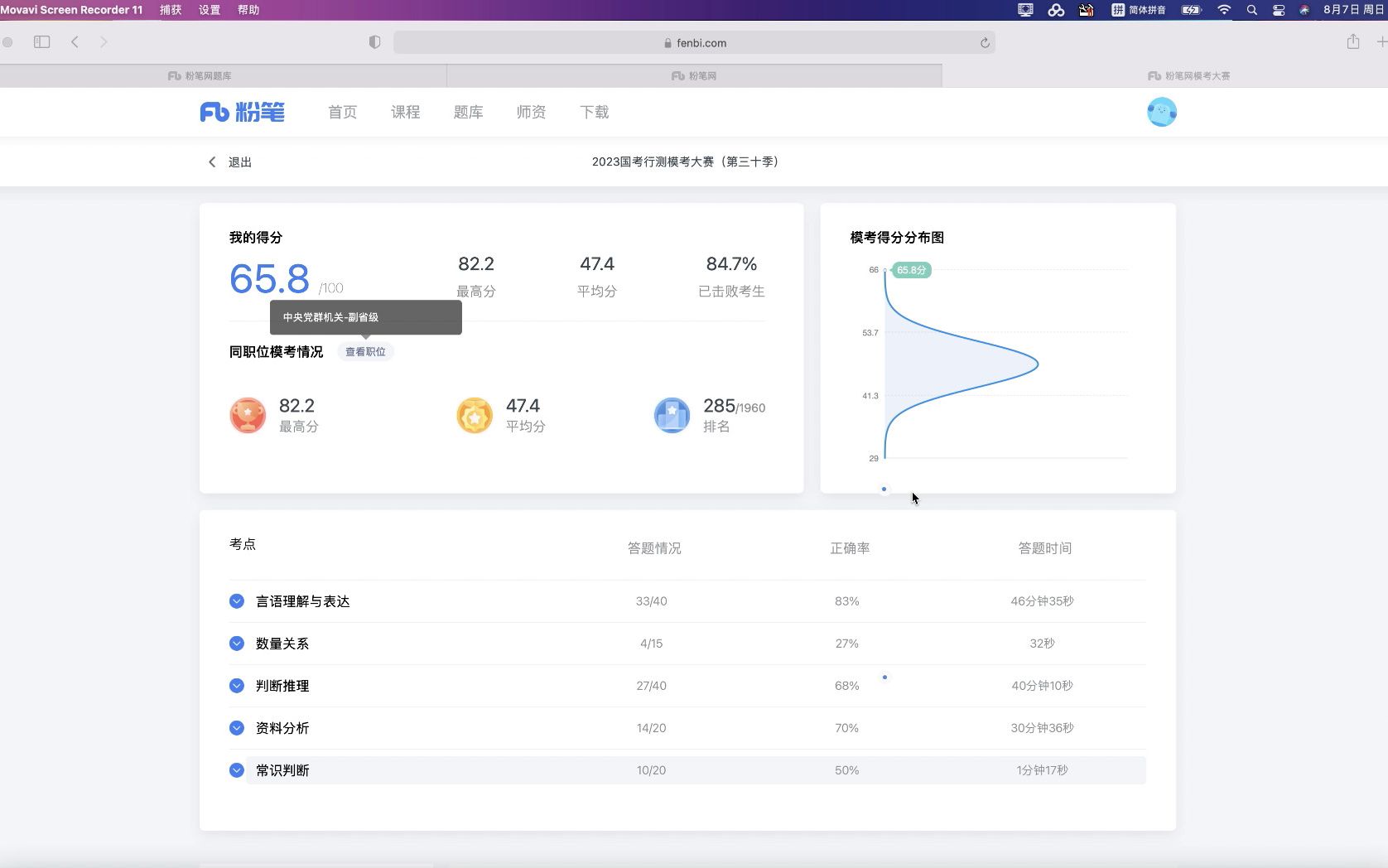1388x868 pixels.
Task: Click the 正确率 column header
Action: [x=850, y=548]
